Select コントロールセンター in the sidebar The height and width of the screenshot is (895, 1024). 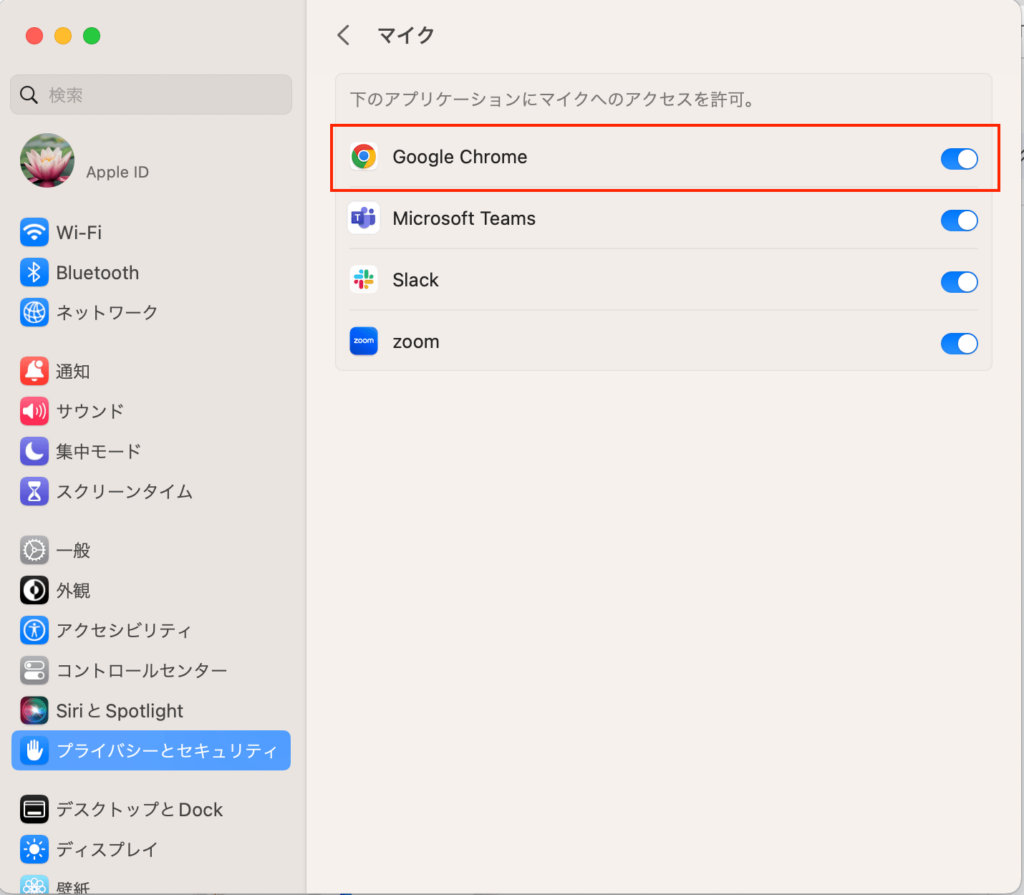151,670
